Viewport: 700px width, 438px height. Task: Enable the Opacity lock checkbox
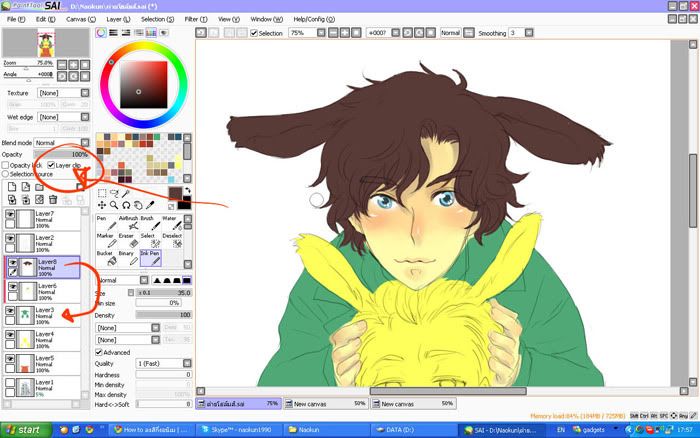click(6, 165)
